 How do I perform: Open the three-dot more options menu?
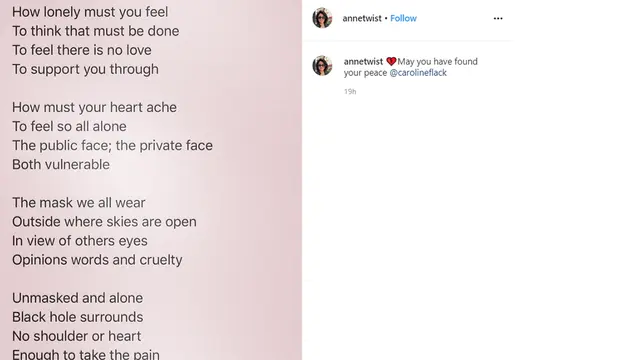(x=498, y=18)
